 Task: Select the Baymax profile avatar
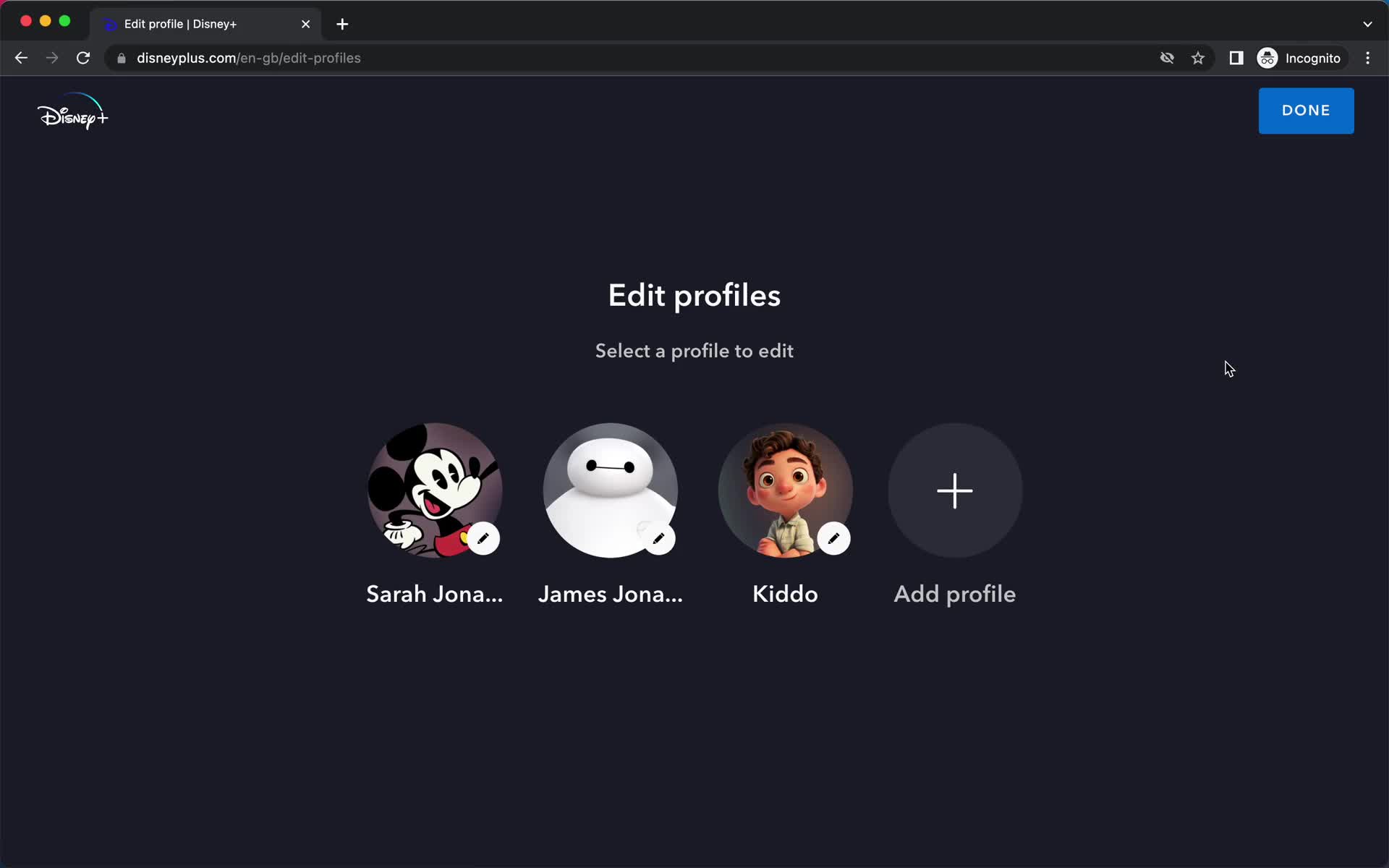click(x=610, y=490)
